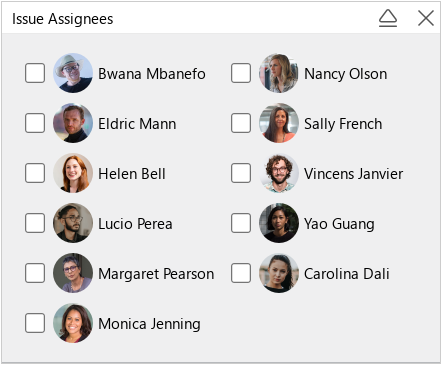This screenshot has height=365, width=442.
Task: Click Monica Jenning's profile photo
Action: coord(73,323)
